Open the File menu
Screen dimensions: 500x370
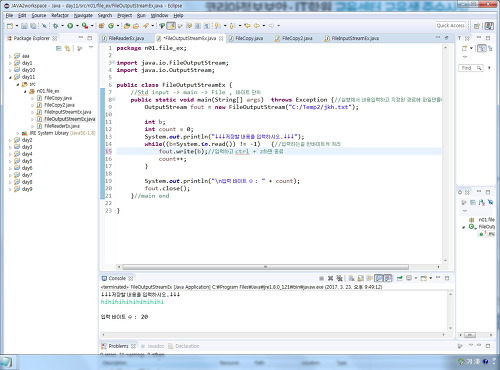point(9,15)
